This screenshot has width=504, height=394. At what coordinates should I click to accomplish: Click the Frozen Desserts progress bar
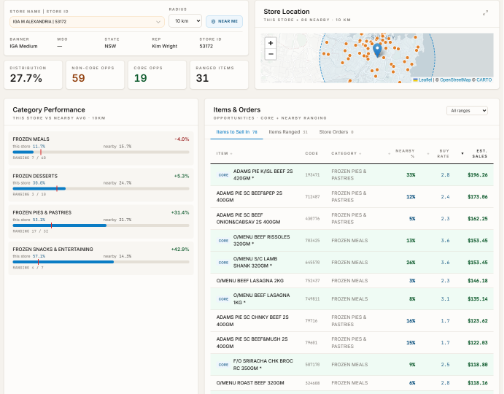coord(101,189)
